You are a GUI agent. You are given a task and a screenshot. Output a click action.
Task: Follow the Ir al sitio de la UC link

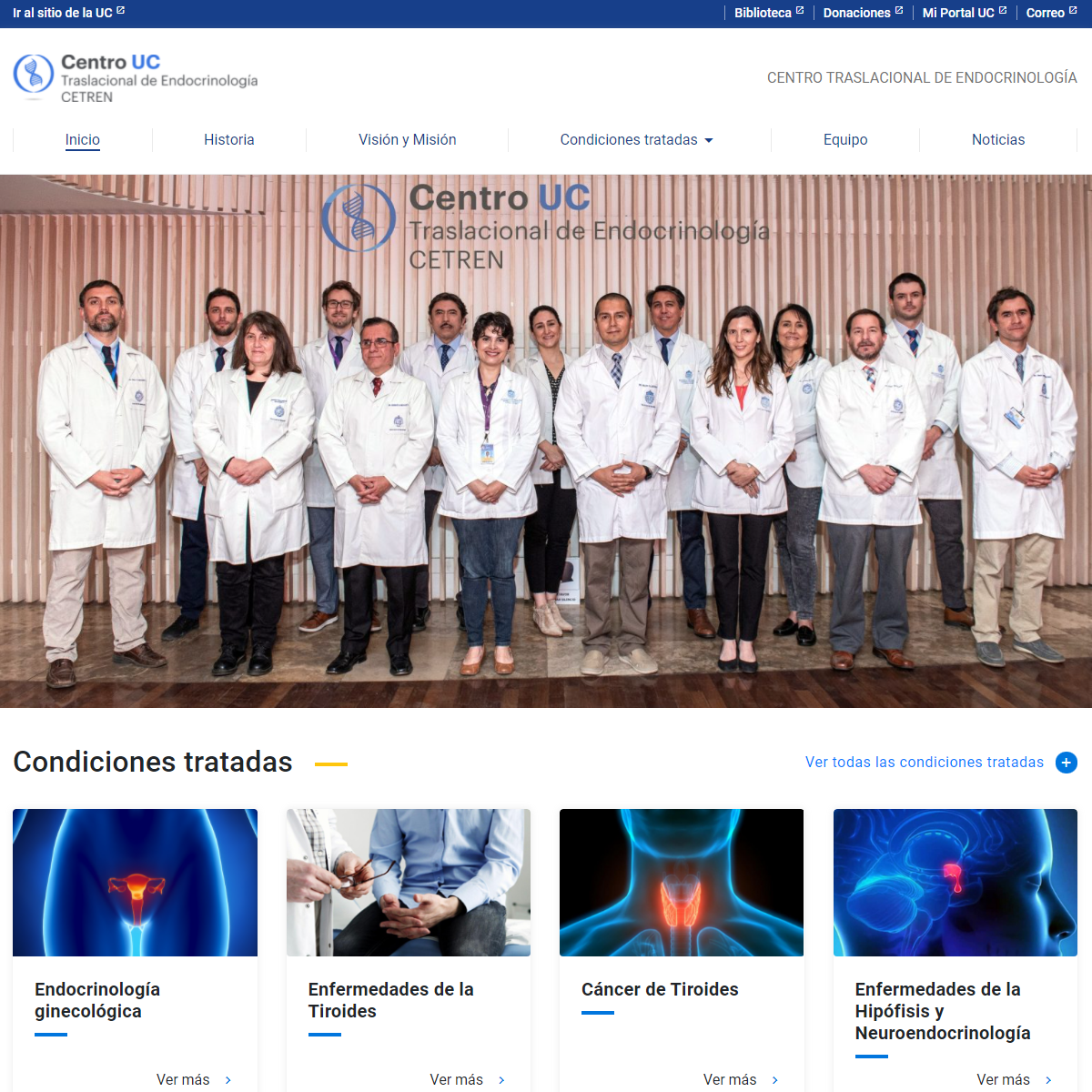(x=63, y=13)
